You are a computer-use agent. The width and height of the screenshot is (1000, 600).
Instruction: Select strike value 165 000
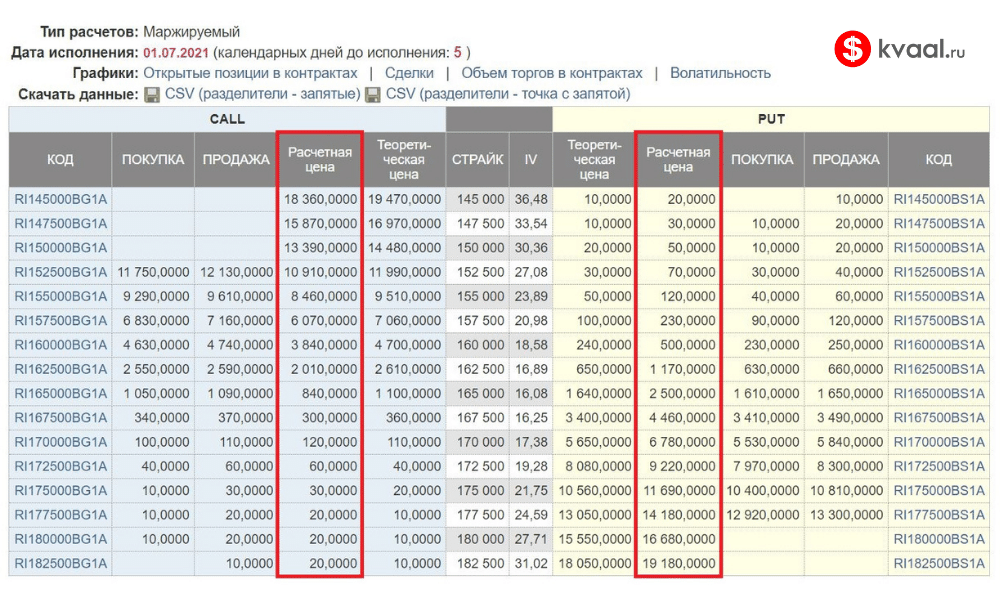click(x=480, y=393)
